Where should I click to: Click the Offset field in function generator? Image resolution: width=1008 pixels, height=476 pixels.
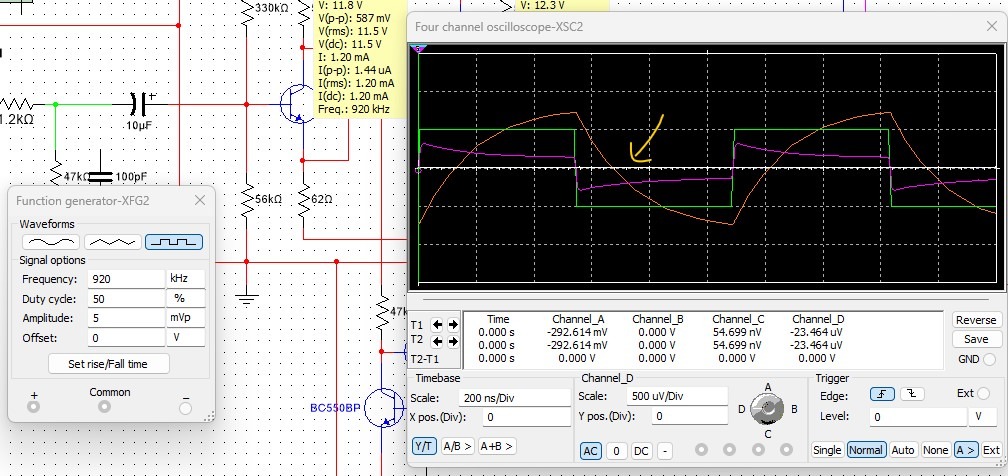click(126, 338)
